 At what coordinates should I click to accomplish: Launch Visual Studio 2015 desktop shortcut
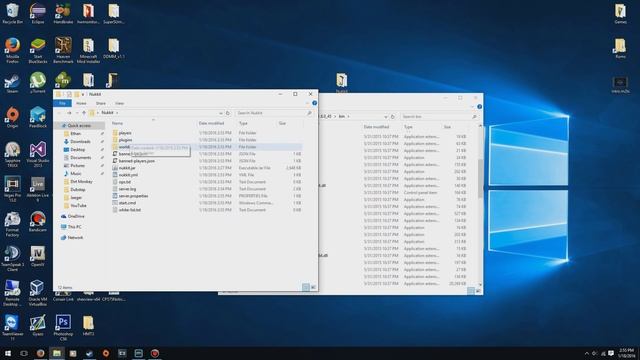click(x=38, y=154)
